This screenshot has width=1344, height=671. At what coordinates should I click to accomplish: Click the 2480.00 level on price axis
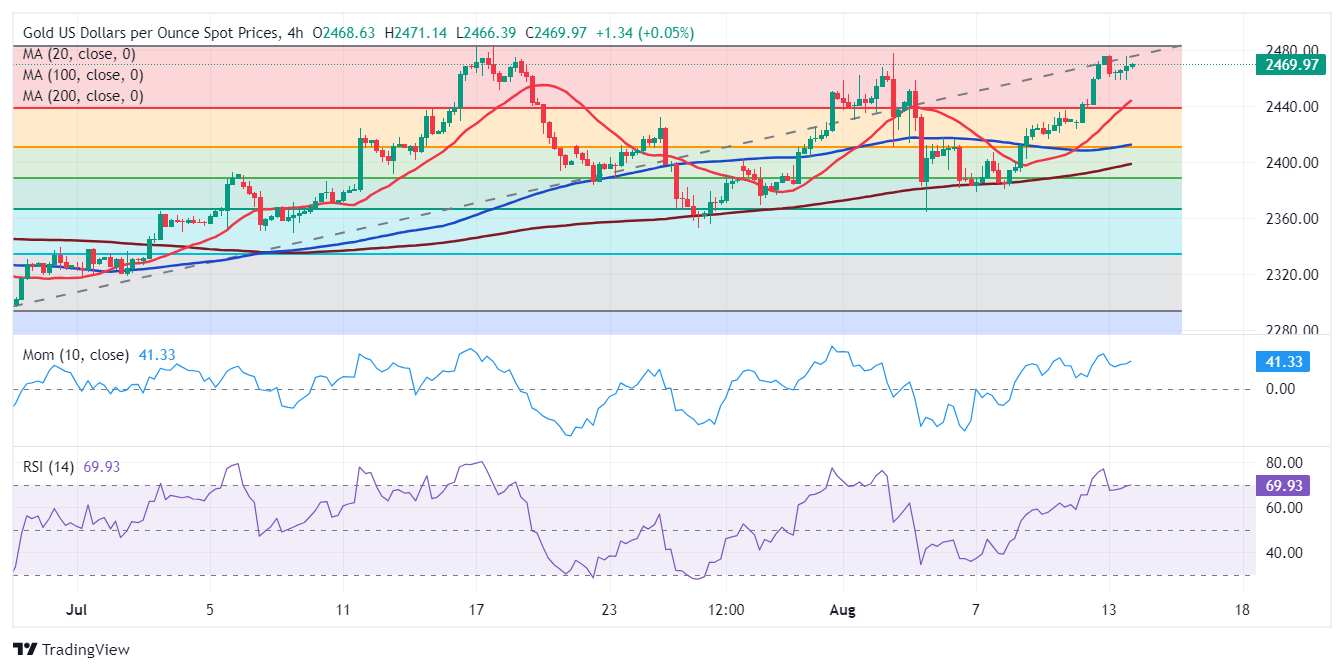[1289, 50]
